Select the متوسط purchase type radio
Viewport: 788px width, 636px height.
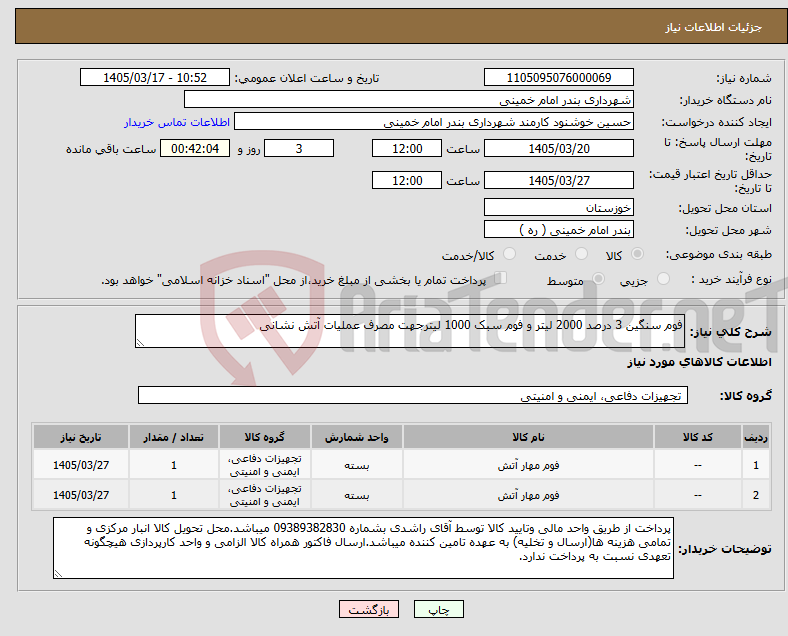[598, 278]
